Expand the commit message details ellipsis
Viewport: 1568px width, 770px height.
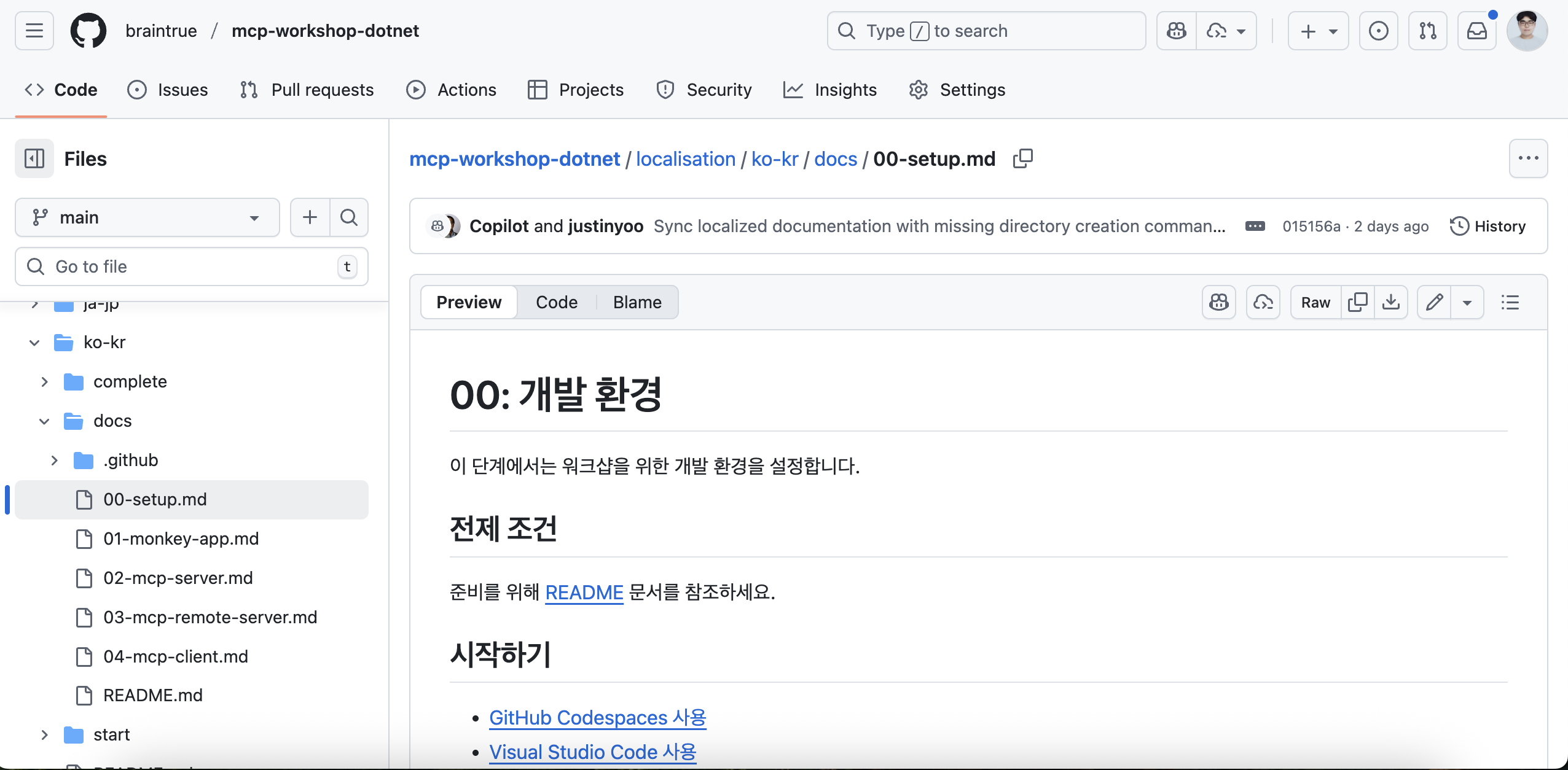(x=1255, y=226)
